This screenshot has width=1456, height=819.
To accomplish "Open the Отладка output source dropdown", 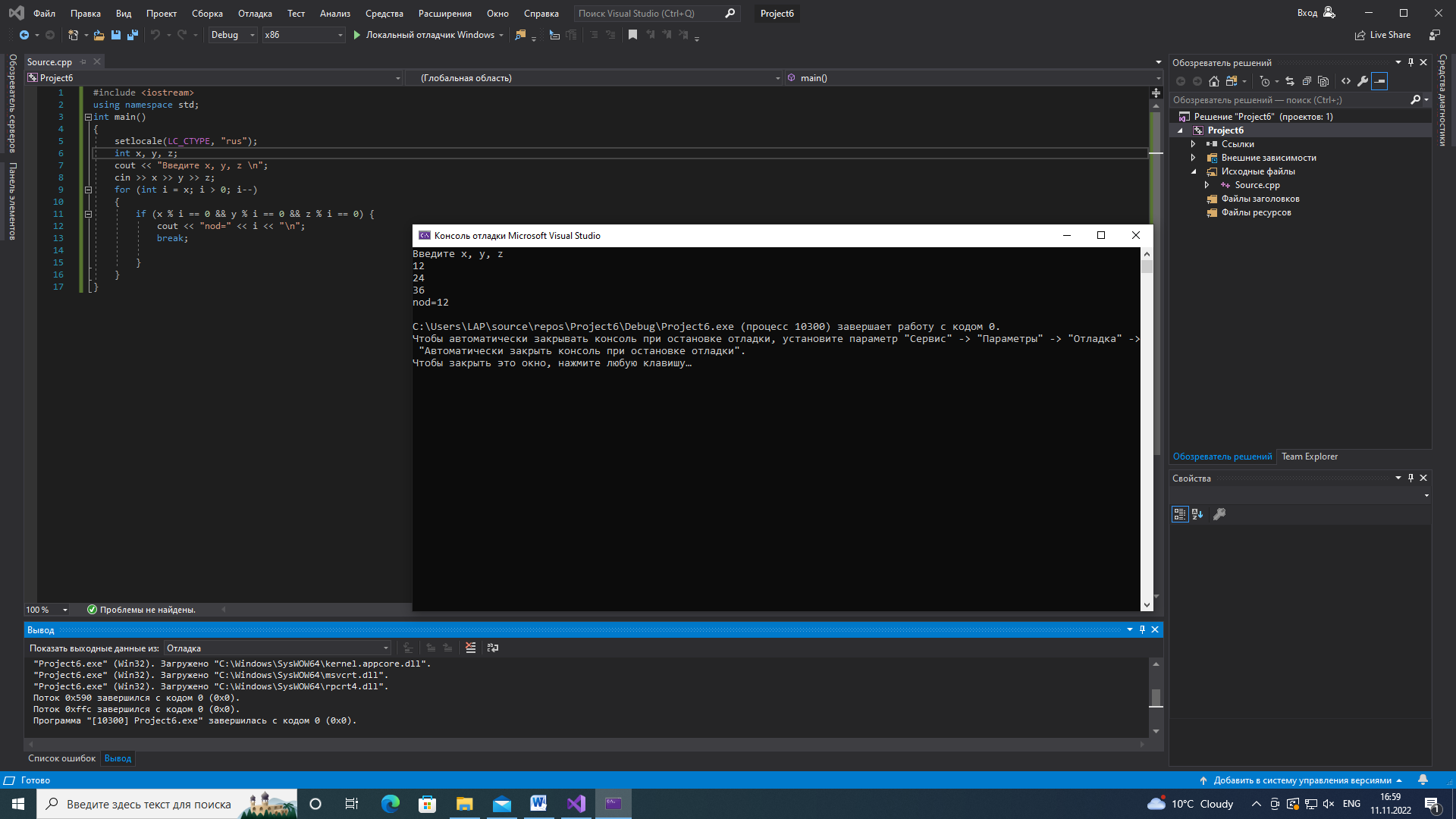I will 386,648.
